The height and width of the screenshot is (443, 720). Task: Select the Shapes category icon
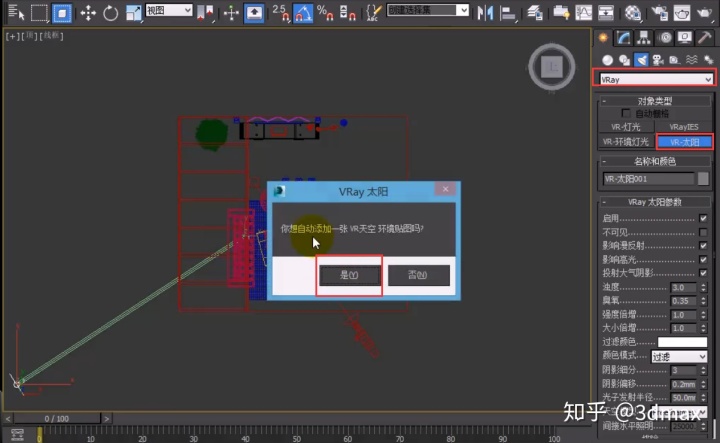click(x=624, y=60)
